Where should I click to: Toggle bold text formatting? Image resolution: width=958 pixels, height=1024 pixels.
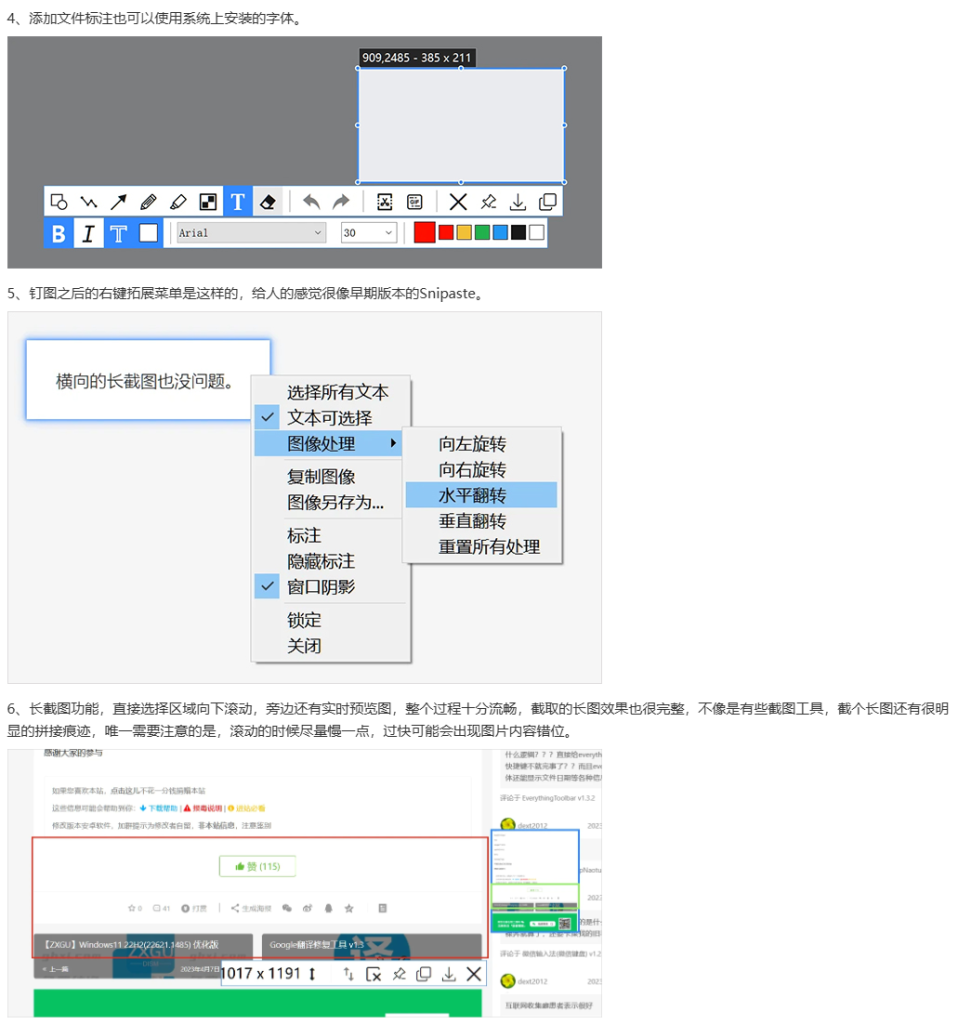tap(58, 232)
